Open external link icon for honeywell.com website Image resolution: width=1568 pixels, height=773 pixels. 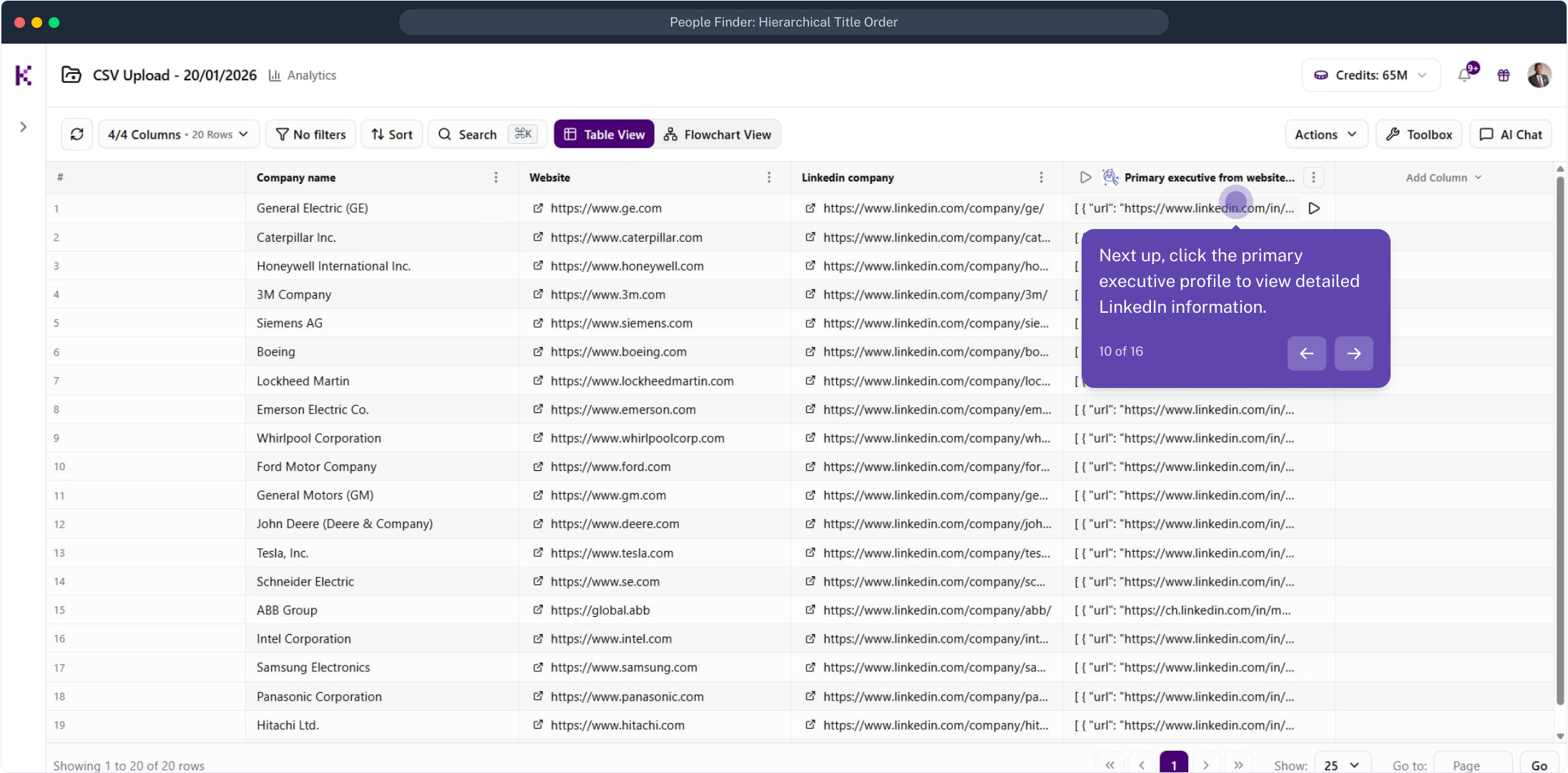(538, 266)
